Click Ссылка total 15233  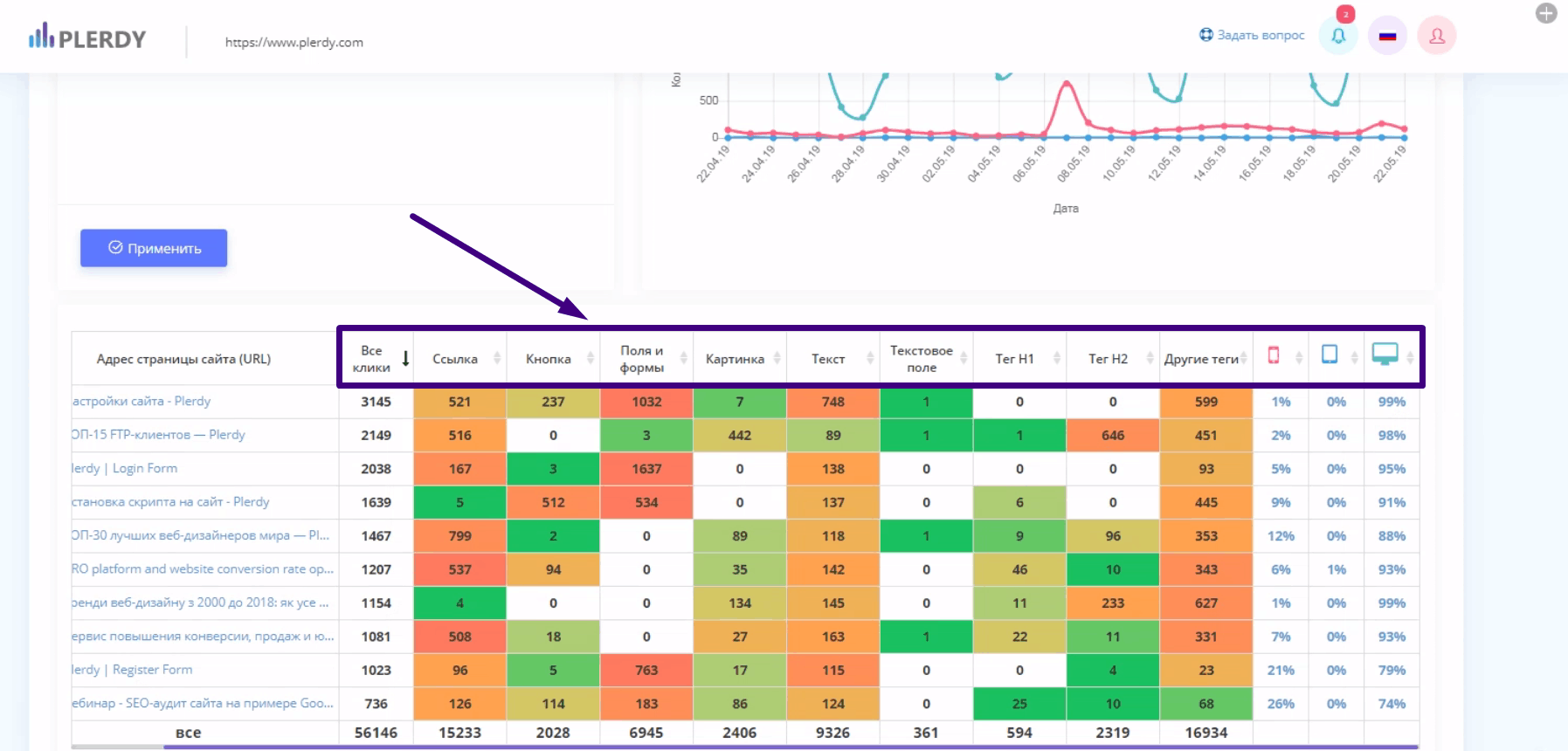click(x=459, y=733)
